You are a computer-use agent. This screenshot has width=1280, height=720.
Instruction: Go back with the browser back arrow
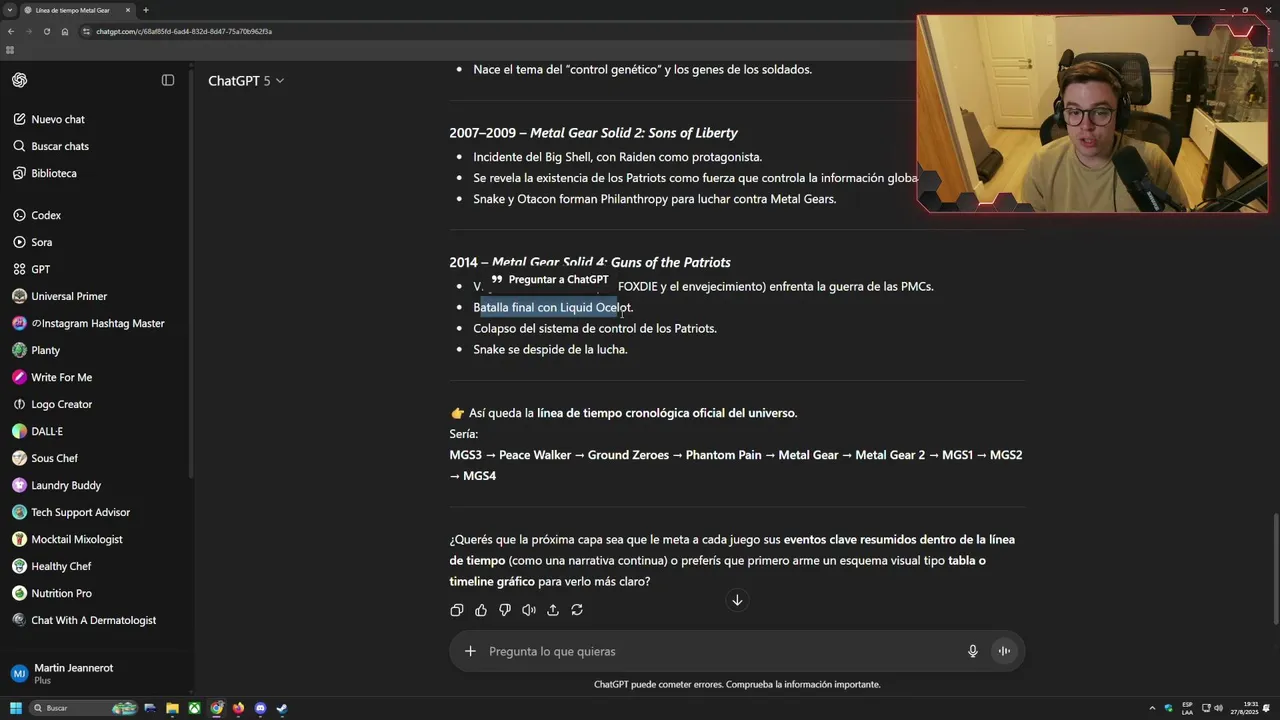point(11,31)
